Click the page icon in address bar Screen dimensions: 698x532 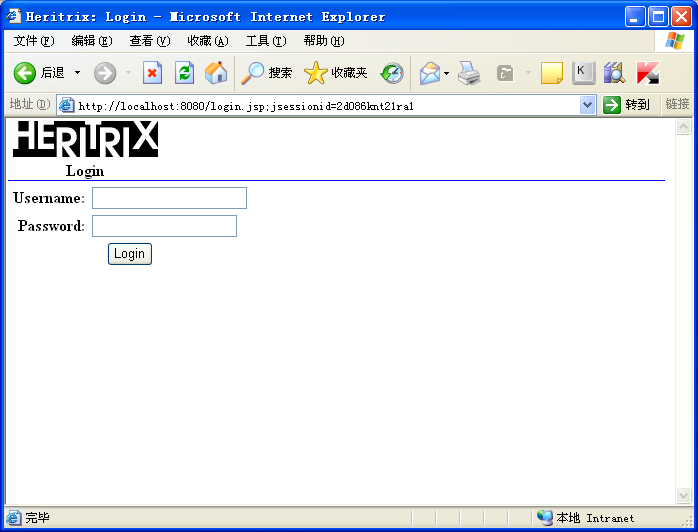[67, 106]
